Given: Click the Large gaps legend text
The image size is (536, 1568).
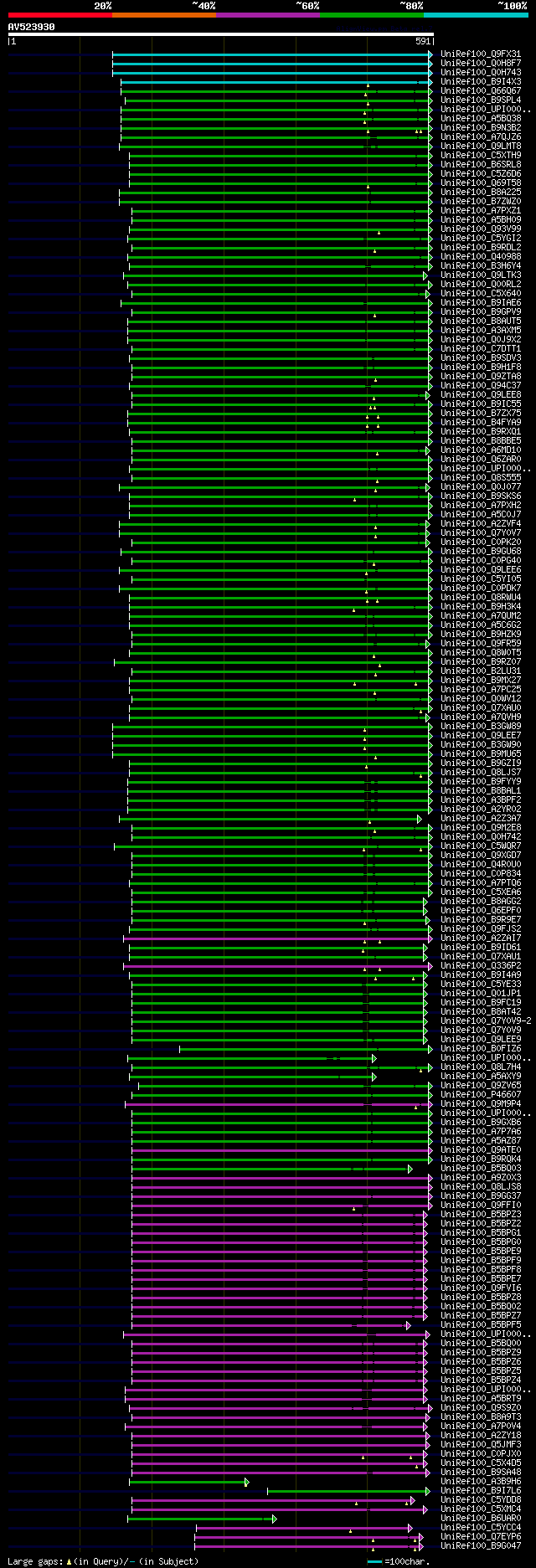Looking at the screenshot, I should click(103, 1561).
